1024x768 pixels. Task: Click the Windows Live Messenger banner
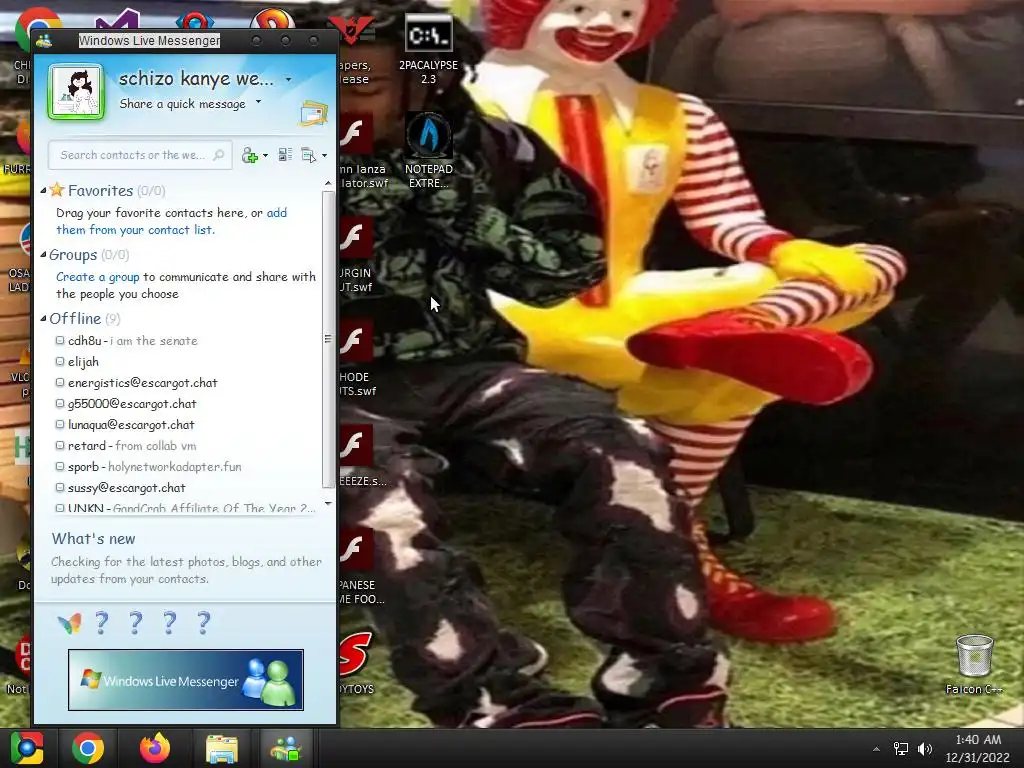185,680
